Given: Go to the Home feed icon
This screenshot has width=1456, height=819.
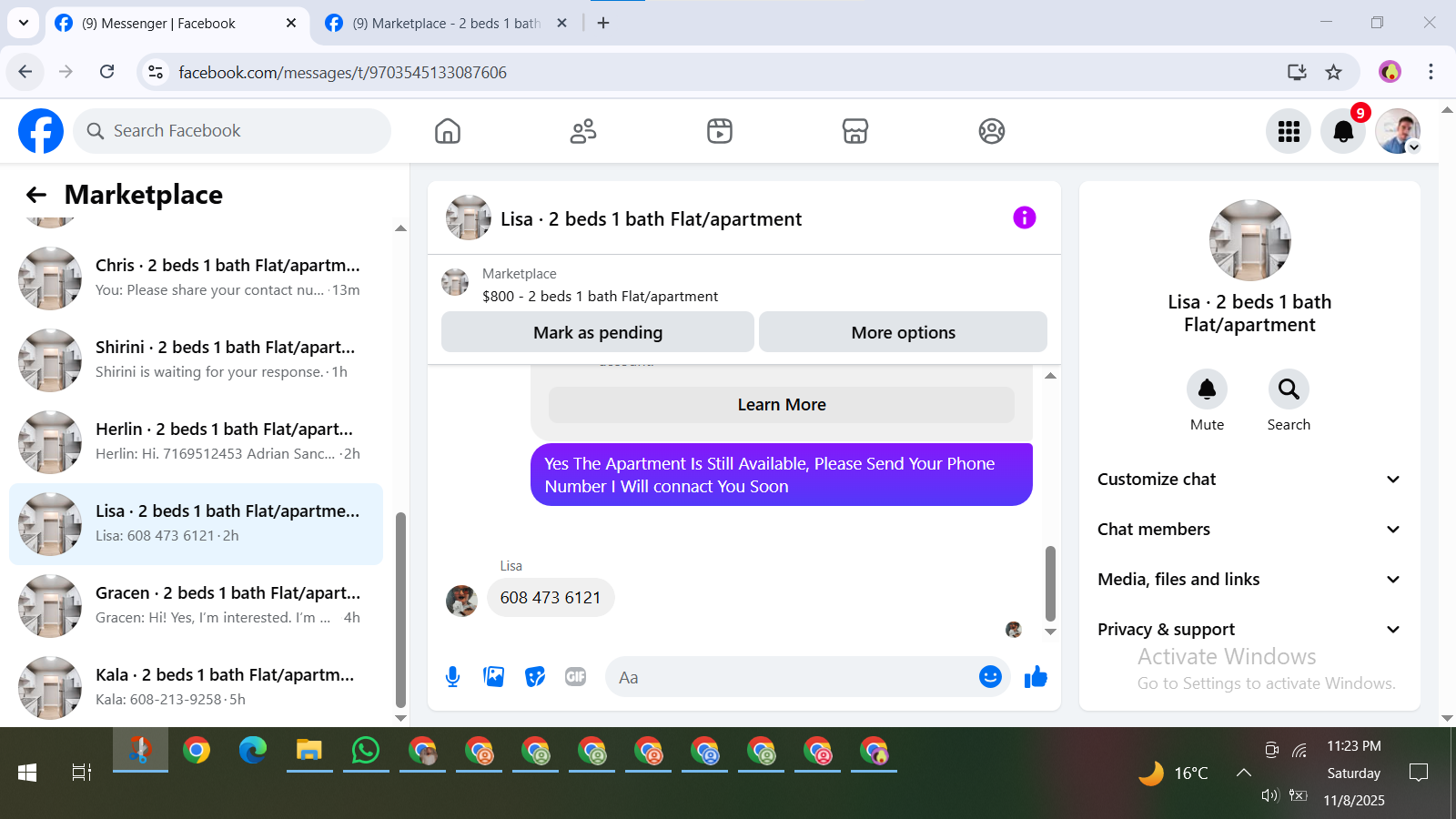Looking at the screenshot, I should pos(448,131).
